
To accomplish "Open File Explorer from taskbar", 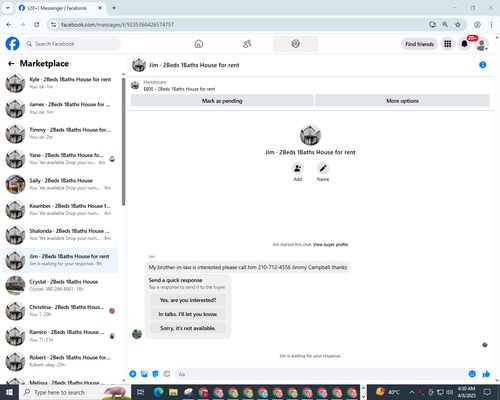I will pyautogui.click(x=173, y=392).
